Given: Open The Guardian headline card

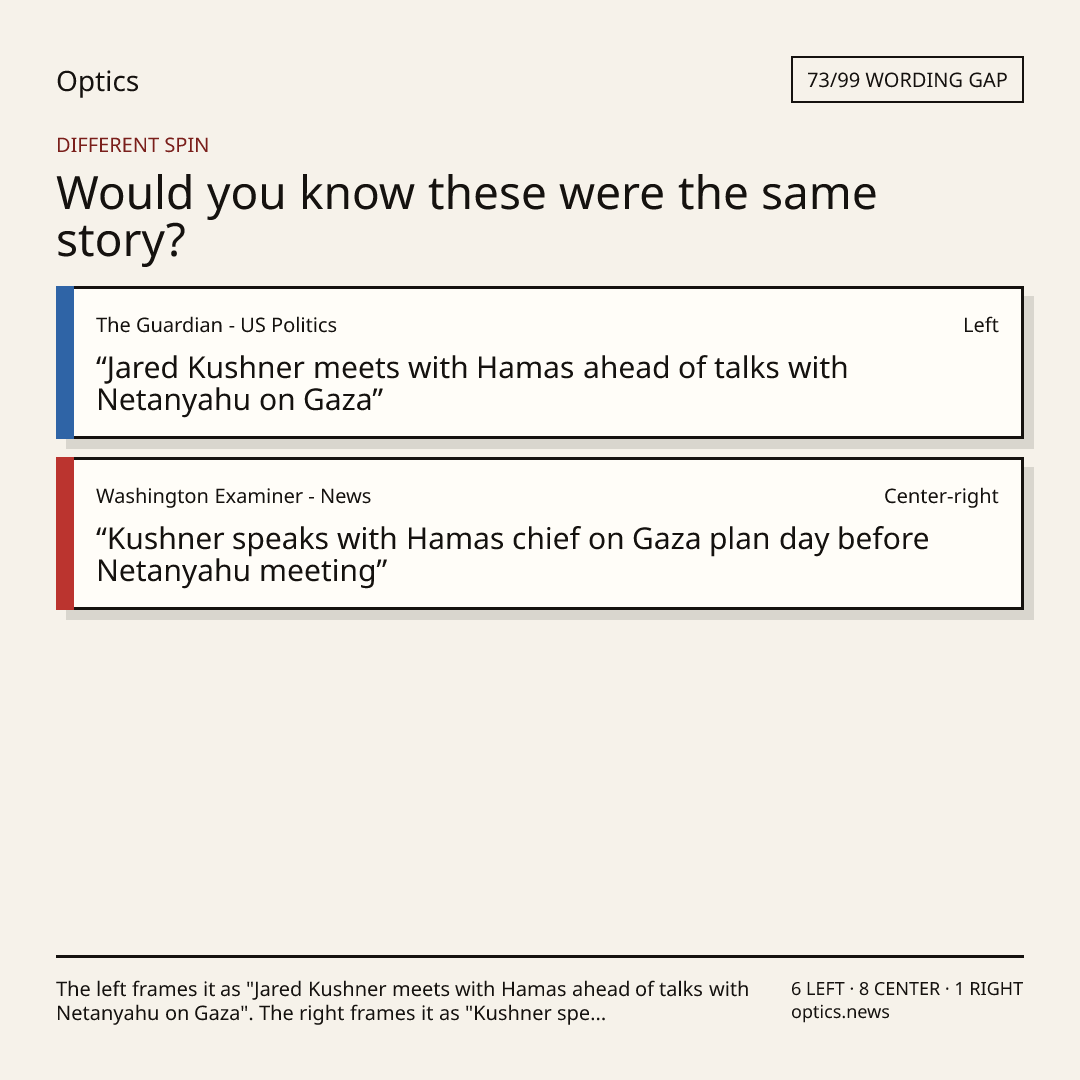Looking at the screenshot, I should coord(540,362).
